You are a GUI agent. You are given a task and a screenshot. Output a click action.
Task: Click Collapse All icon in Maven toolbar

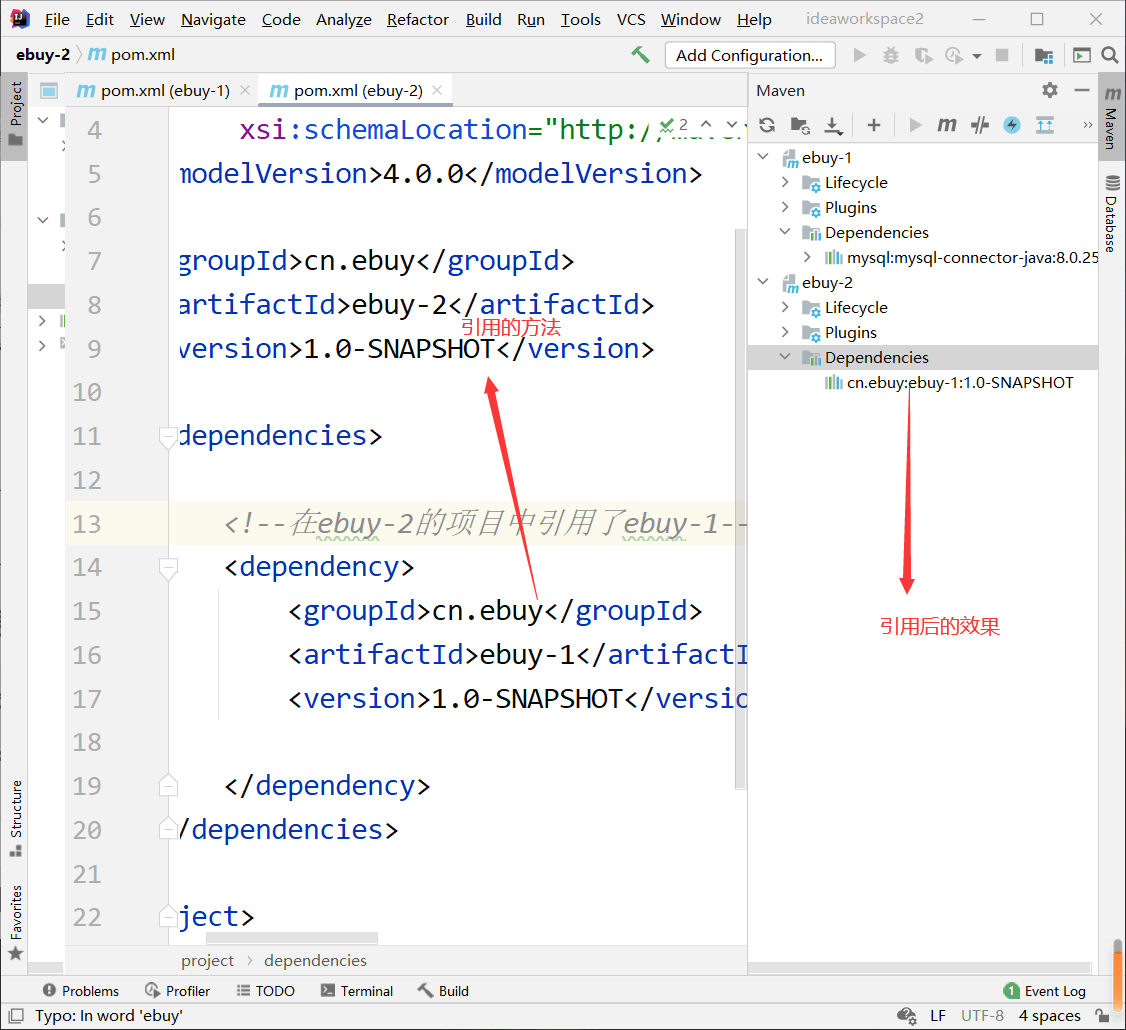click(1045, 126)
